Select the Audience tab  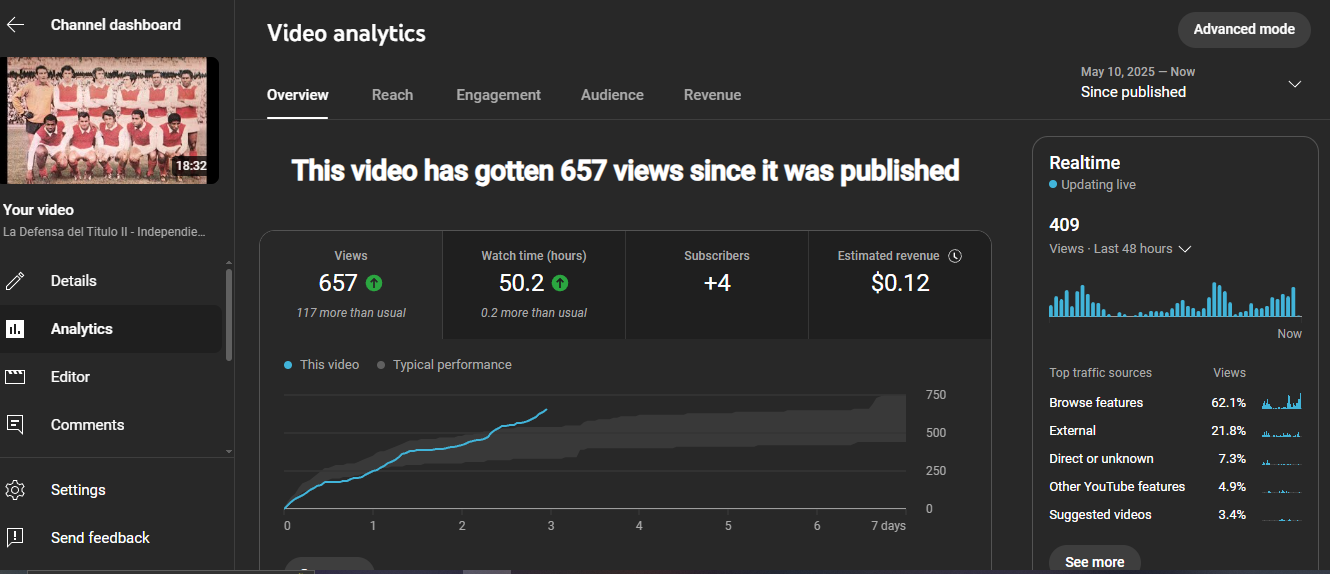tap(612, 95)
